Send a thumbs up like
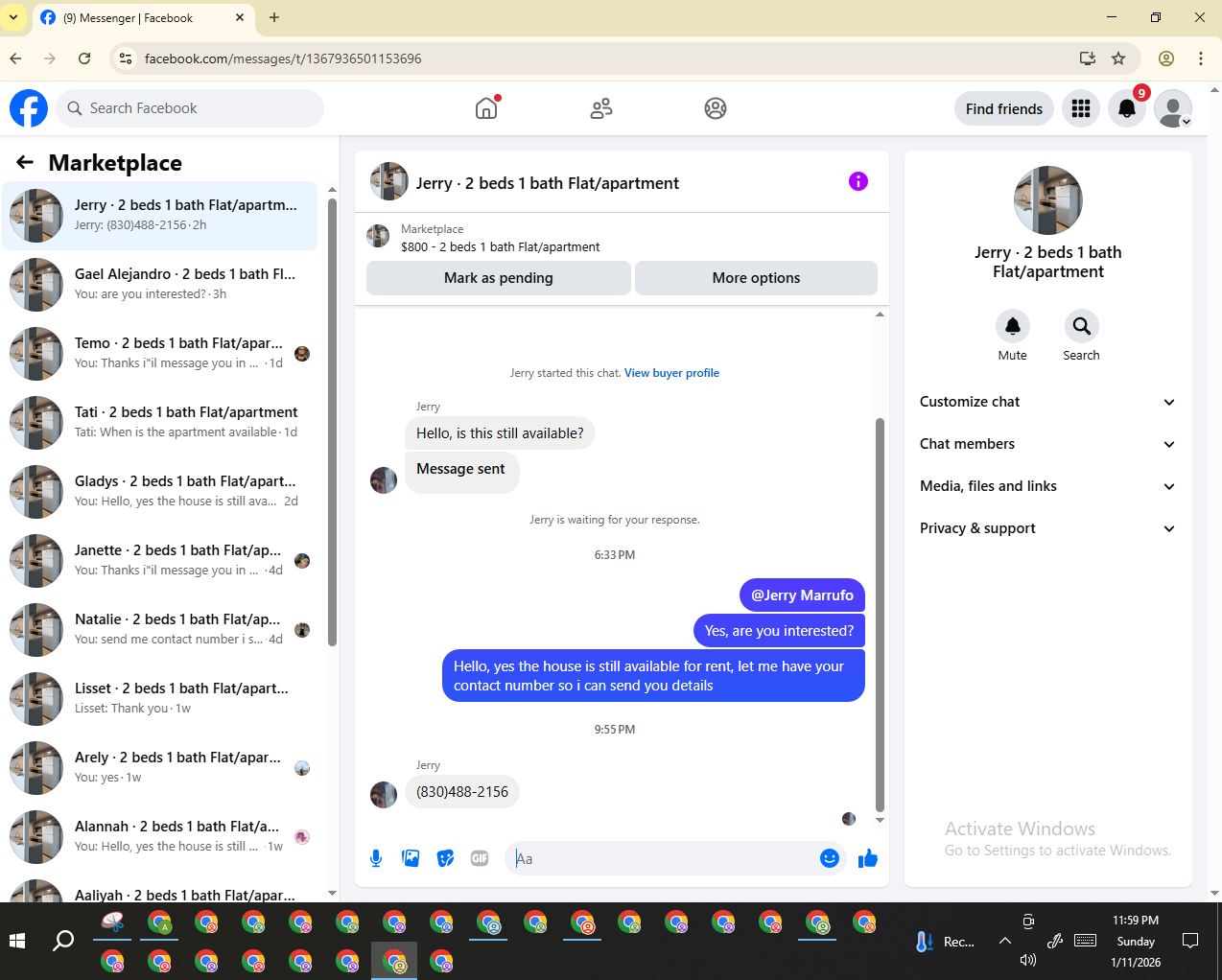 868,858
